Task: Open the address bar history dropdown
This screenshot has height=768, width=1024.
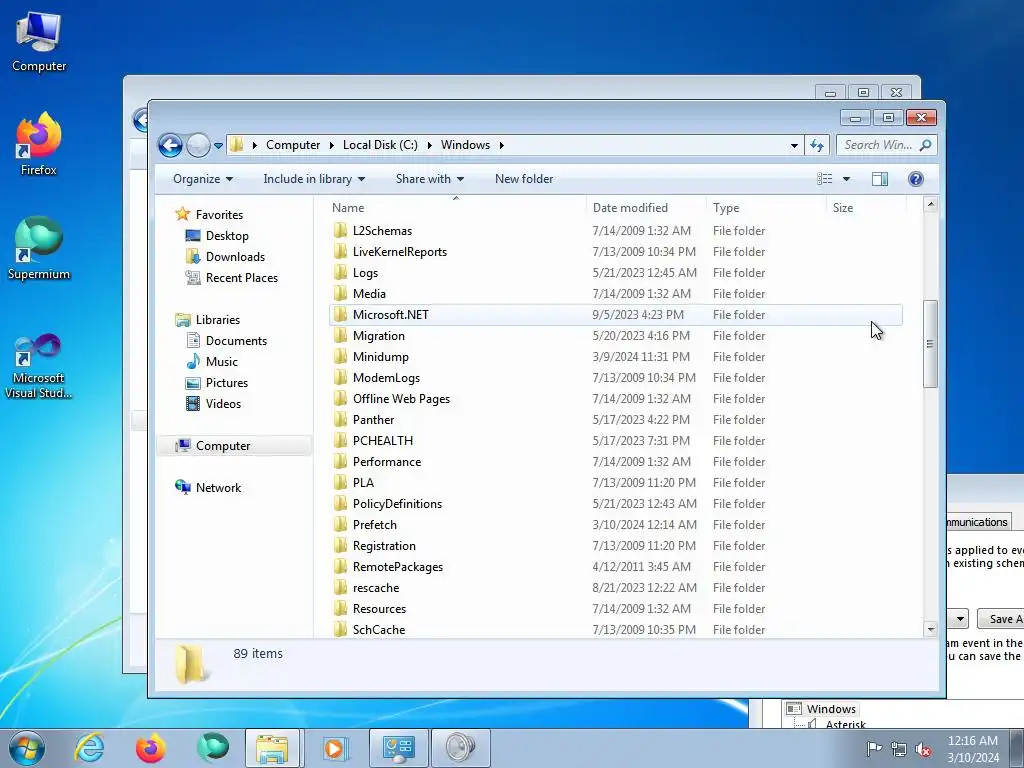Action: (794, 146)
